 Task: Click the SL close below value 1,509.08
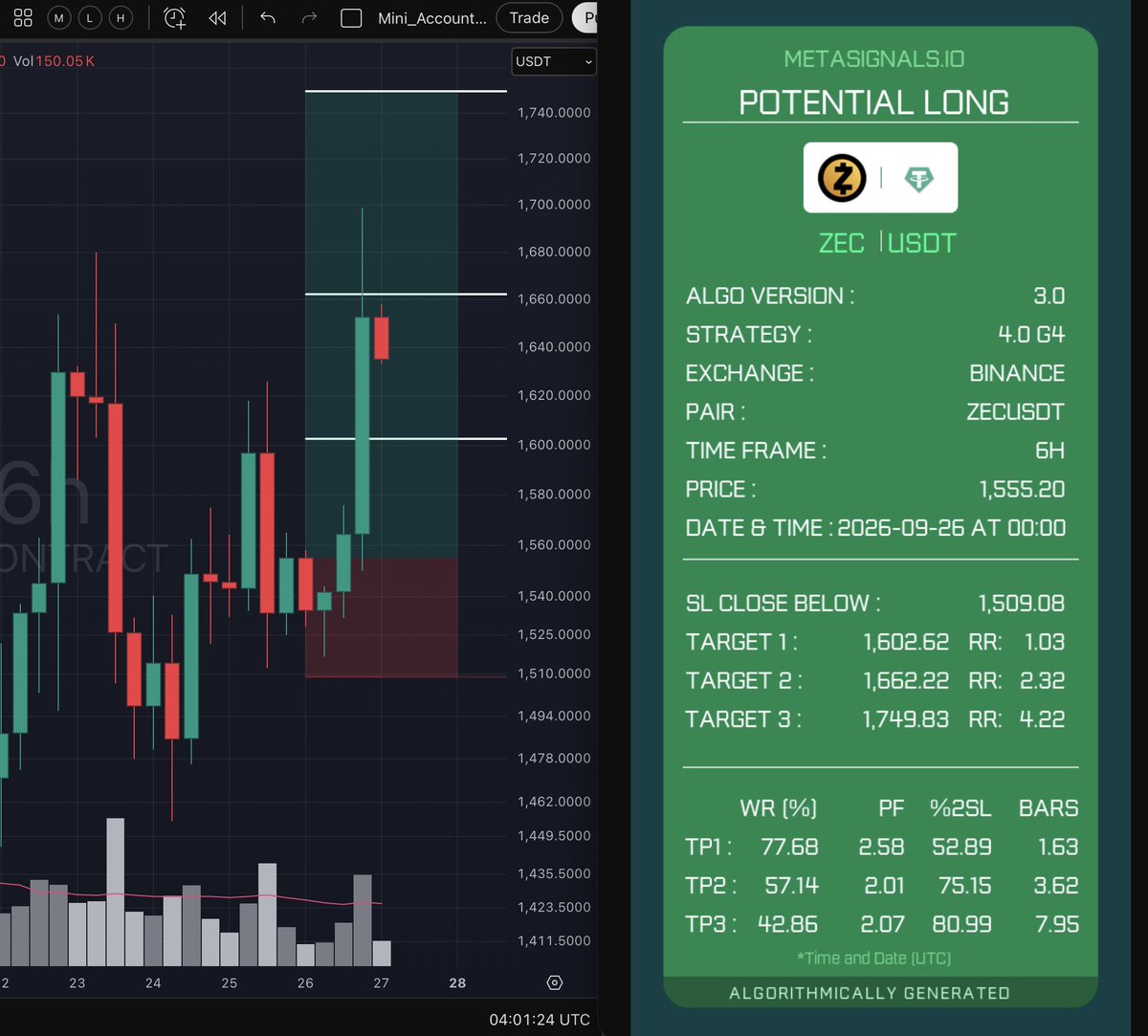point(1021,604)
